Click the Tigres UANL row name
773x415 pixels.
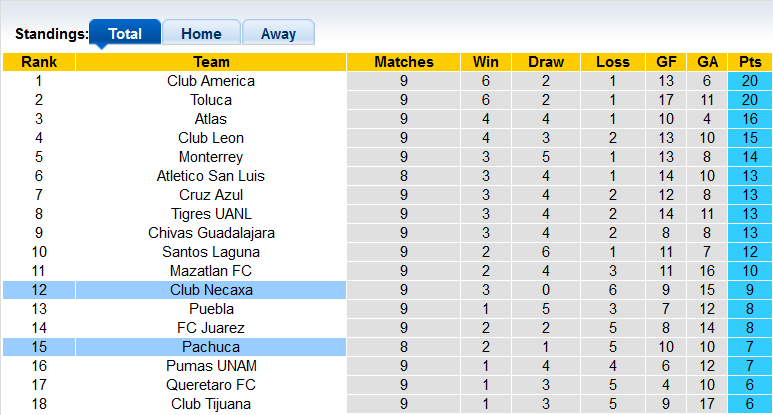pos(211,214)
